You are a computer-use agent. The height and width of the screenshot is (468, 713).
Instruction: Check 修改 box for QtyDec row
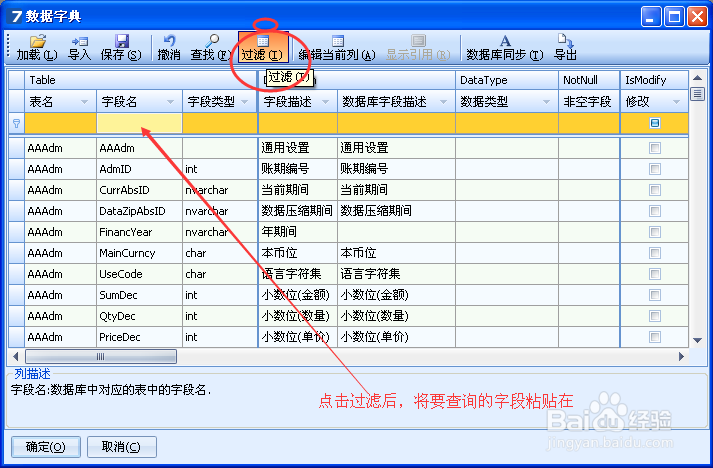click(x=655, y=316)
